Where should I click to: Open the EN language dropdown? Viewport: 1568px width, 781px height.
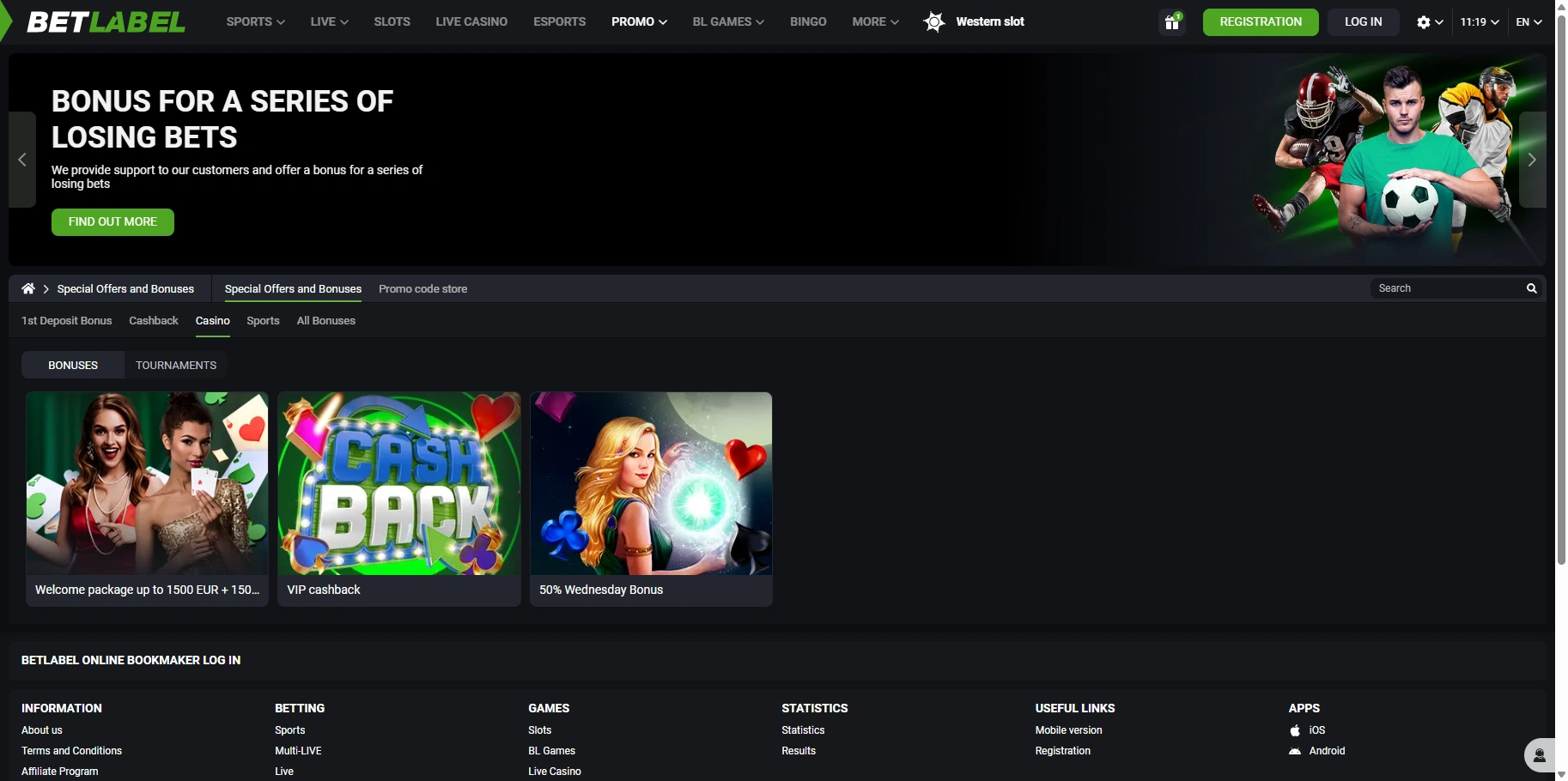(1528, 22)
